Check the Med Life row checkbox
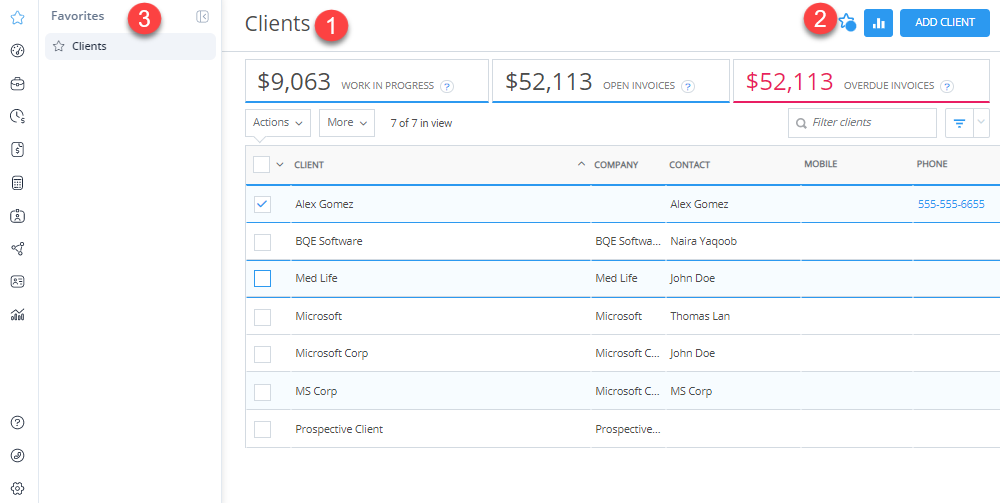The height and width of the screenshot is (503, 1000). (262, 279)
